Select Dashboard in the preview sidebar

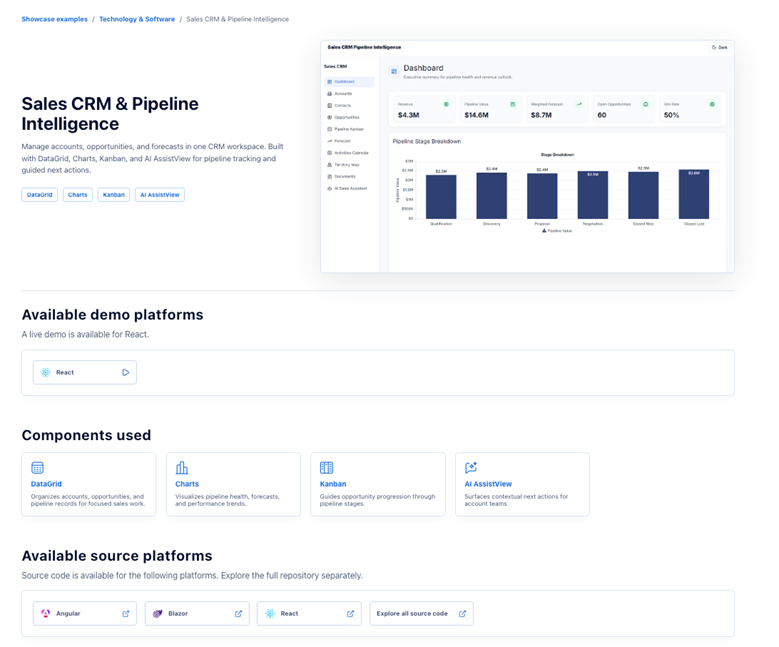(x=349, y=81)
